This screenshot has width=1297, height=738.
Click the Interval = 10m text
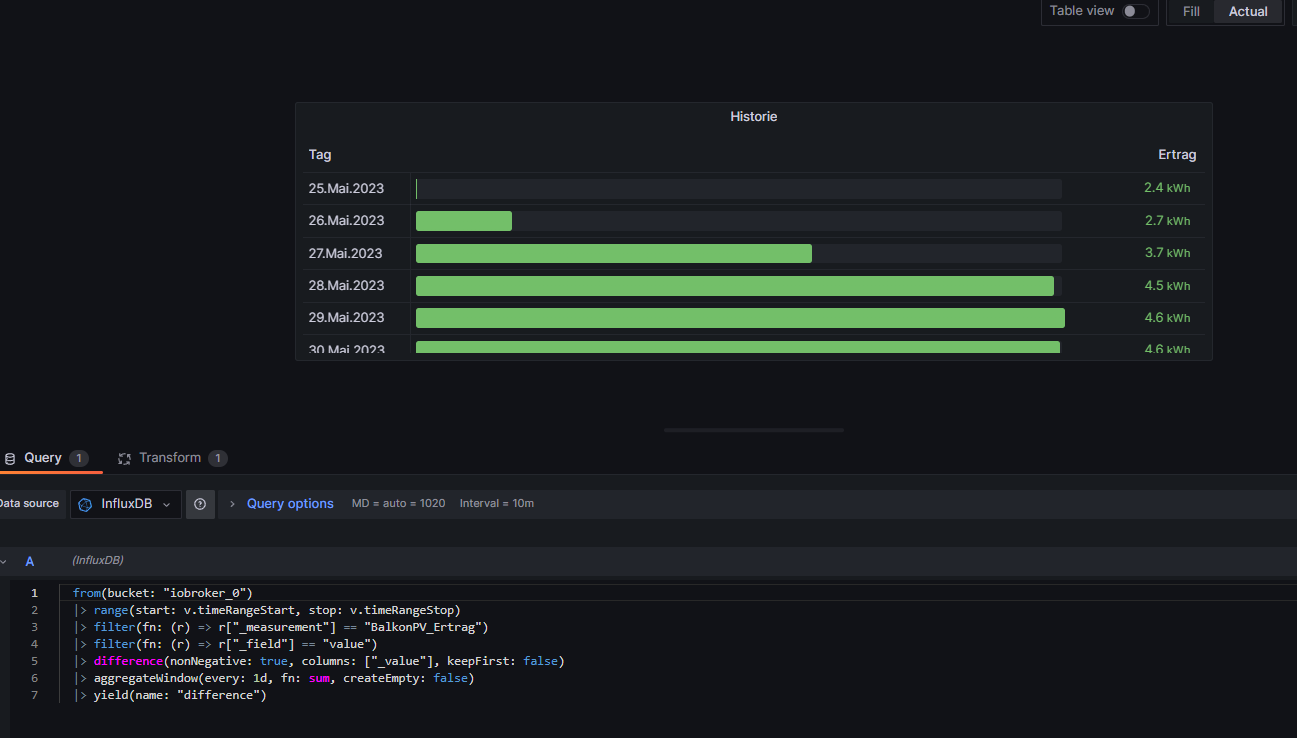click(497, 503)
